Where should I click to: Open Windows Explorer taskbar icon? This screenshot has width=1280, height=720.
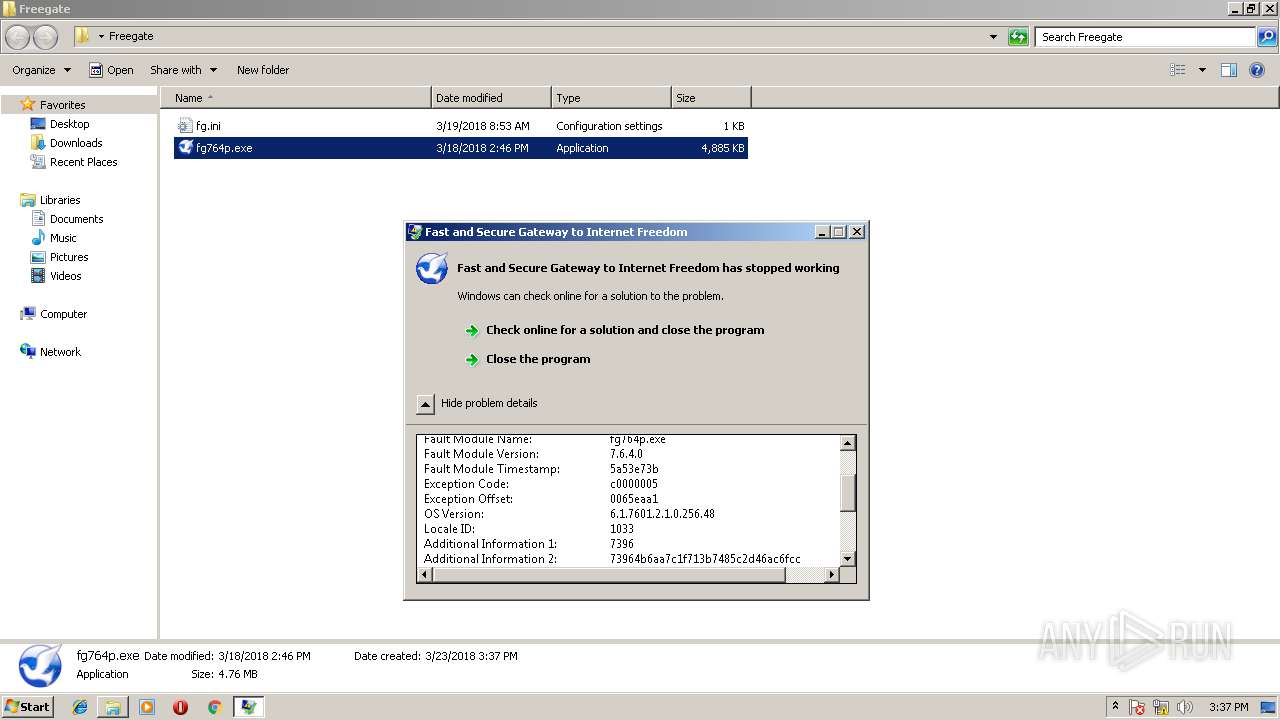click(x=113, y=707)
